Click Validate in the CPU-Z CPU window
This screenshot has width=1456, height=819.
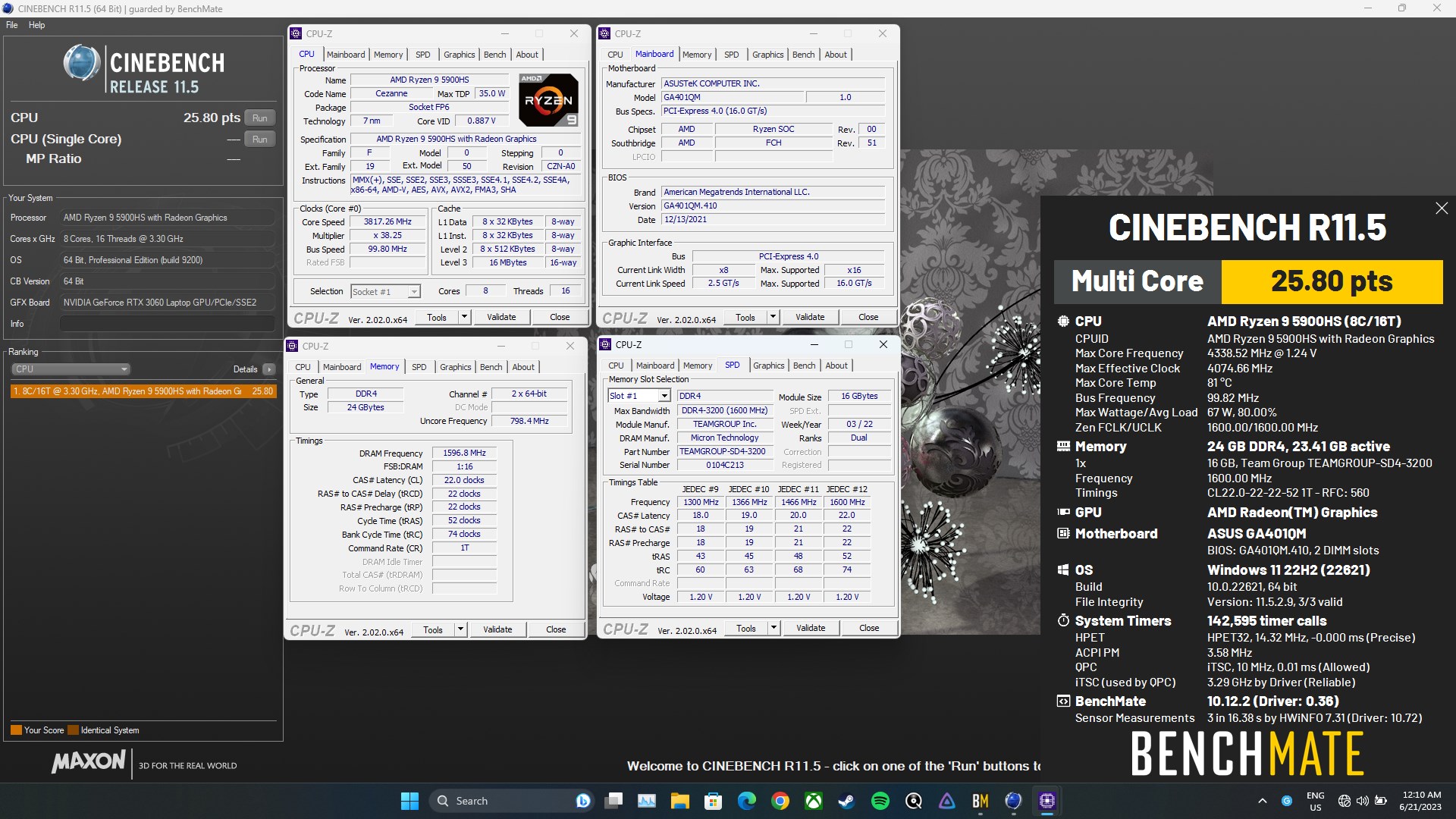coord(501,317)
